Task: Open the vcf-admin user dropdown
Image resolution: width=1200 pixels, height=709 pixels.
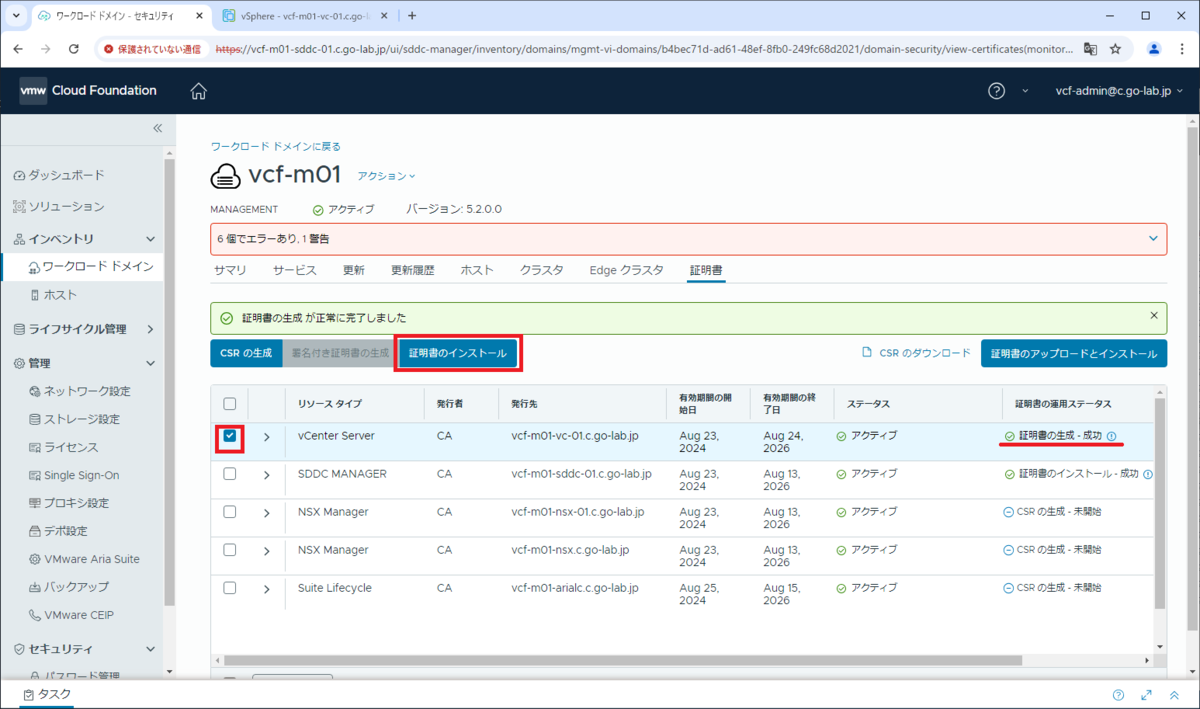Action: pyautogui.click(x=1121, y=91)
